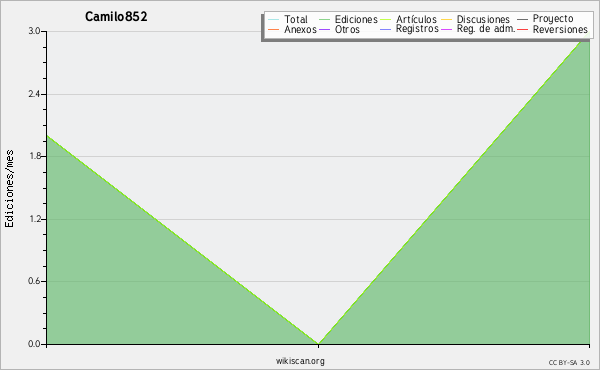Click the Registros legend entry
Screen dimensions: 600x370
coord(409,29)
